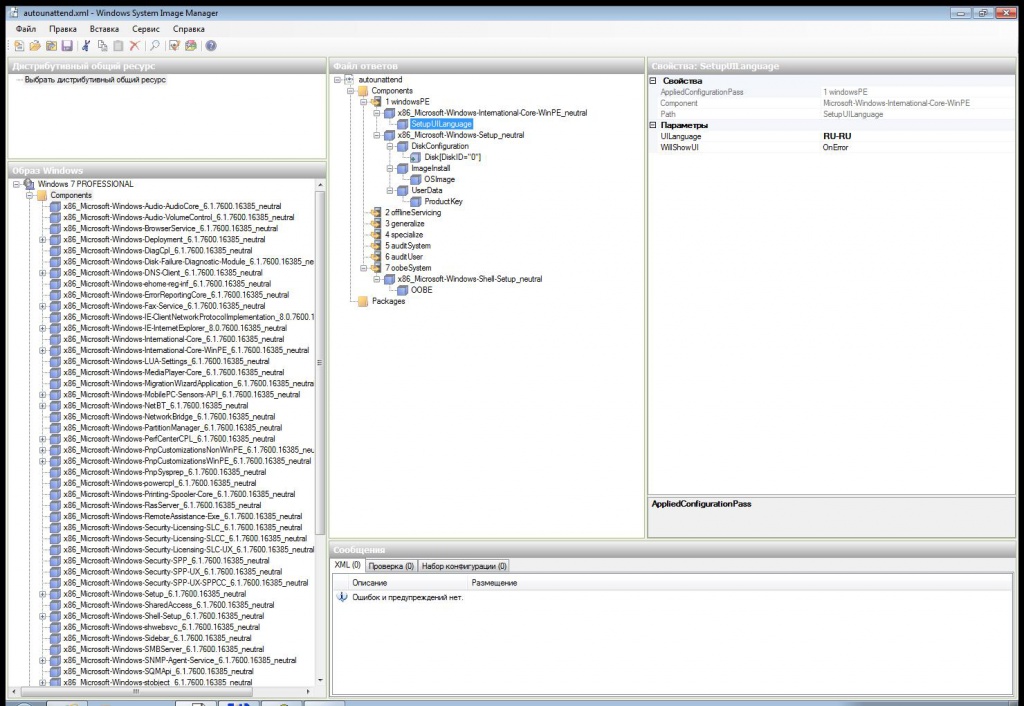Screen dimensions: 1024x706
Task: Collapse the ImageInstall node
Action: [390, 168]
